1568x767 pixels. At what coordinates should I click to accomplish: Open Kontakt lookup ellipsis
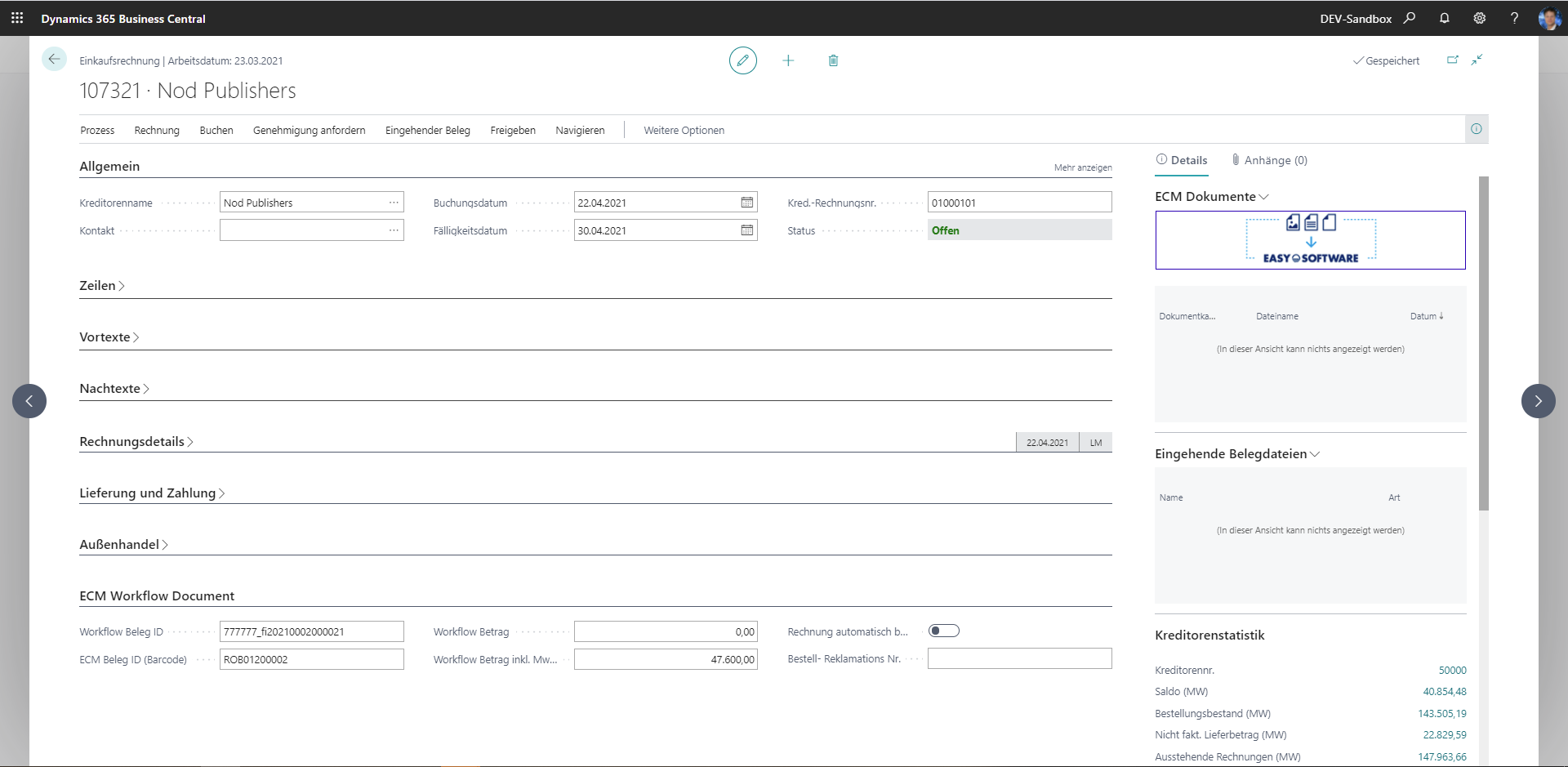pos(394,230)
